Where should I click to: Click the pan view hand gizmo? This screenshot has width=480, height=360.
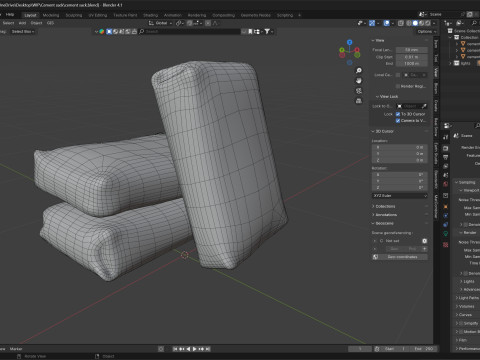tap(359, 80)
